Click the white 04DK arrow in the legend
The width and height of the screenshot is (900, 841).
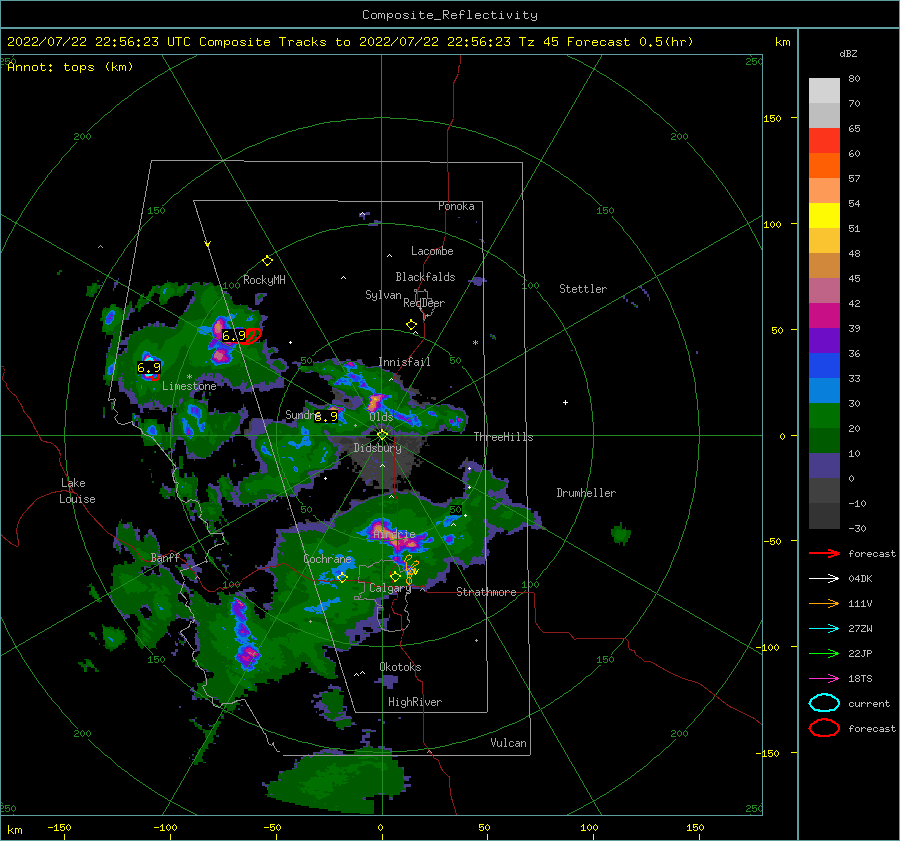click(824, 579)
